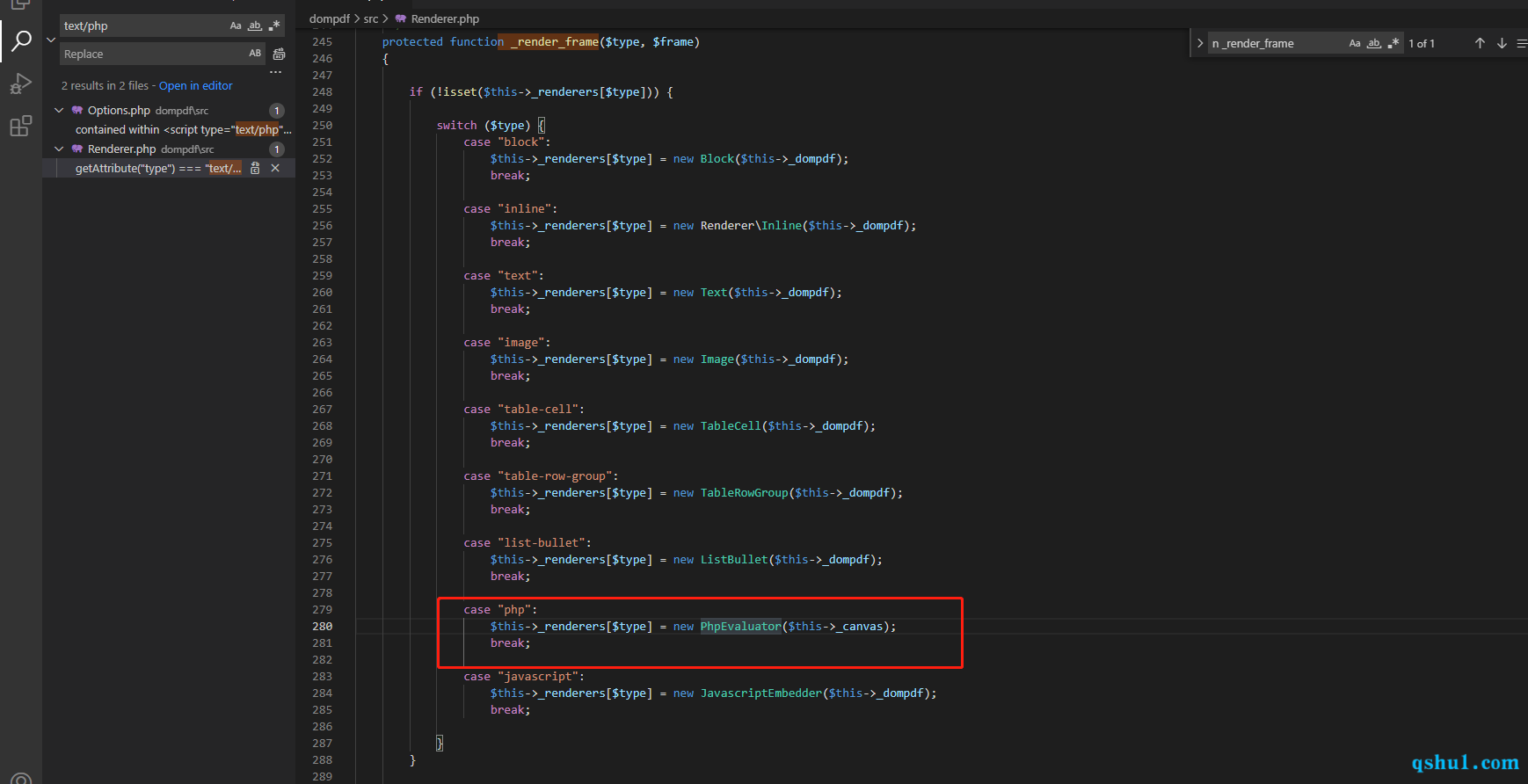Click the '1 of 1' match counter
The width and height of the screenshot is (1528, 784).
pyautogui.click(x=1422, y=43)
